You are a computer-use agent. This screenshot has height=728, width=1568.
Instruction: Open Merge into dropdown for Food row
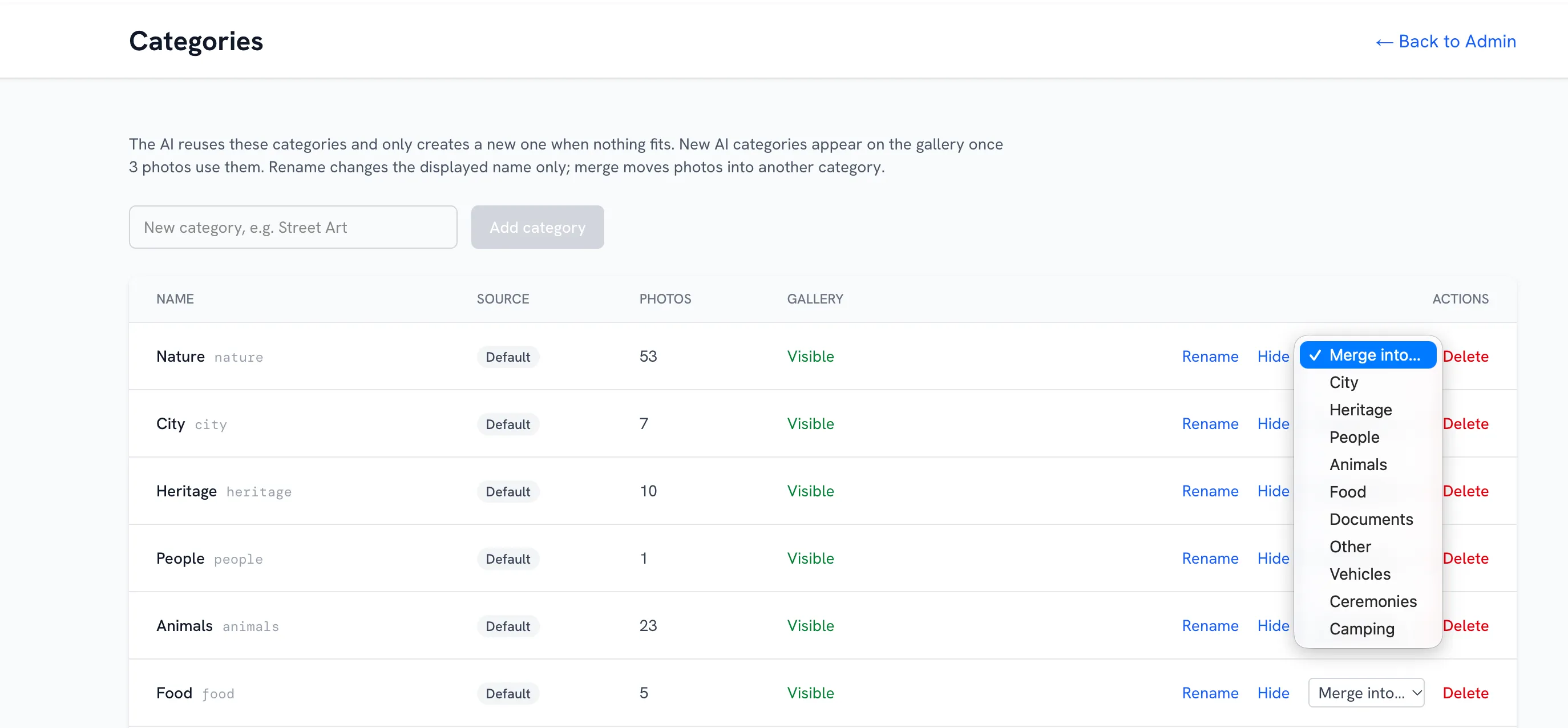coord(1366,693)
